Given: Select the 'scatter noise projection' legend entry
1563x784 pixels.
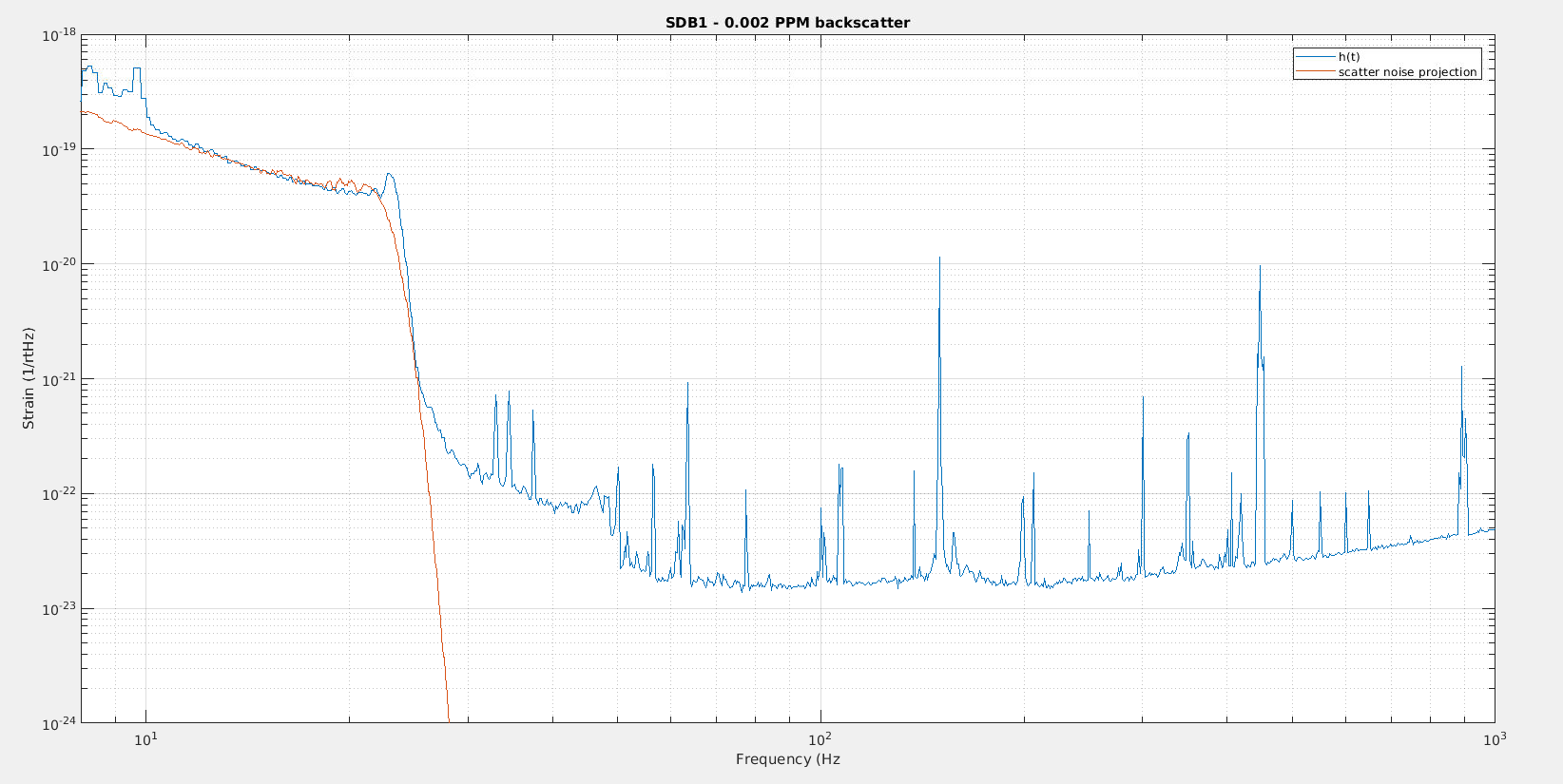Looking at the screenshot, I should tap(1407, 72).
